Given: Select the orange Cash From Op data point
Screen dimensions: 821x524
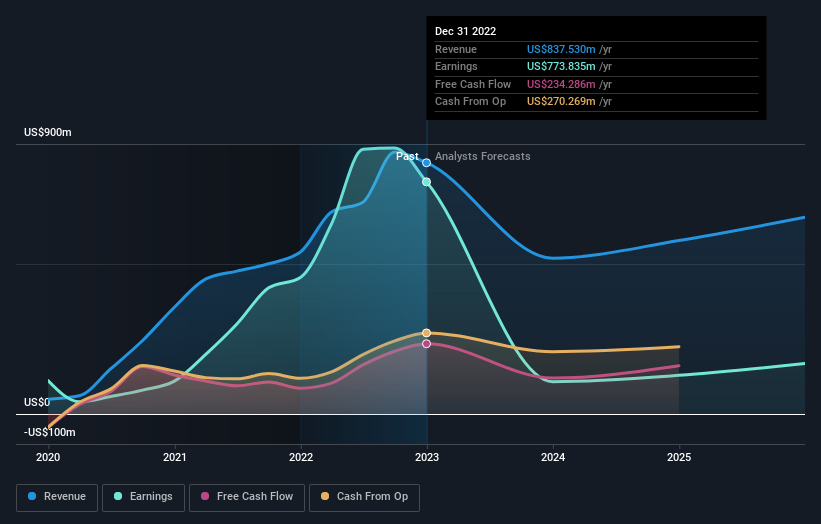Looking at the screenshot, I should point(427,333).
